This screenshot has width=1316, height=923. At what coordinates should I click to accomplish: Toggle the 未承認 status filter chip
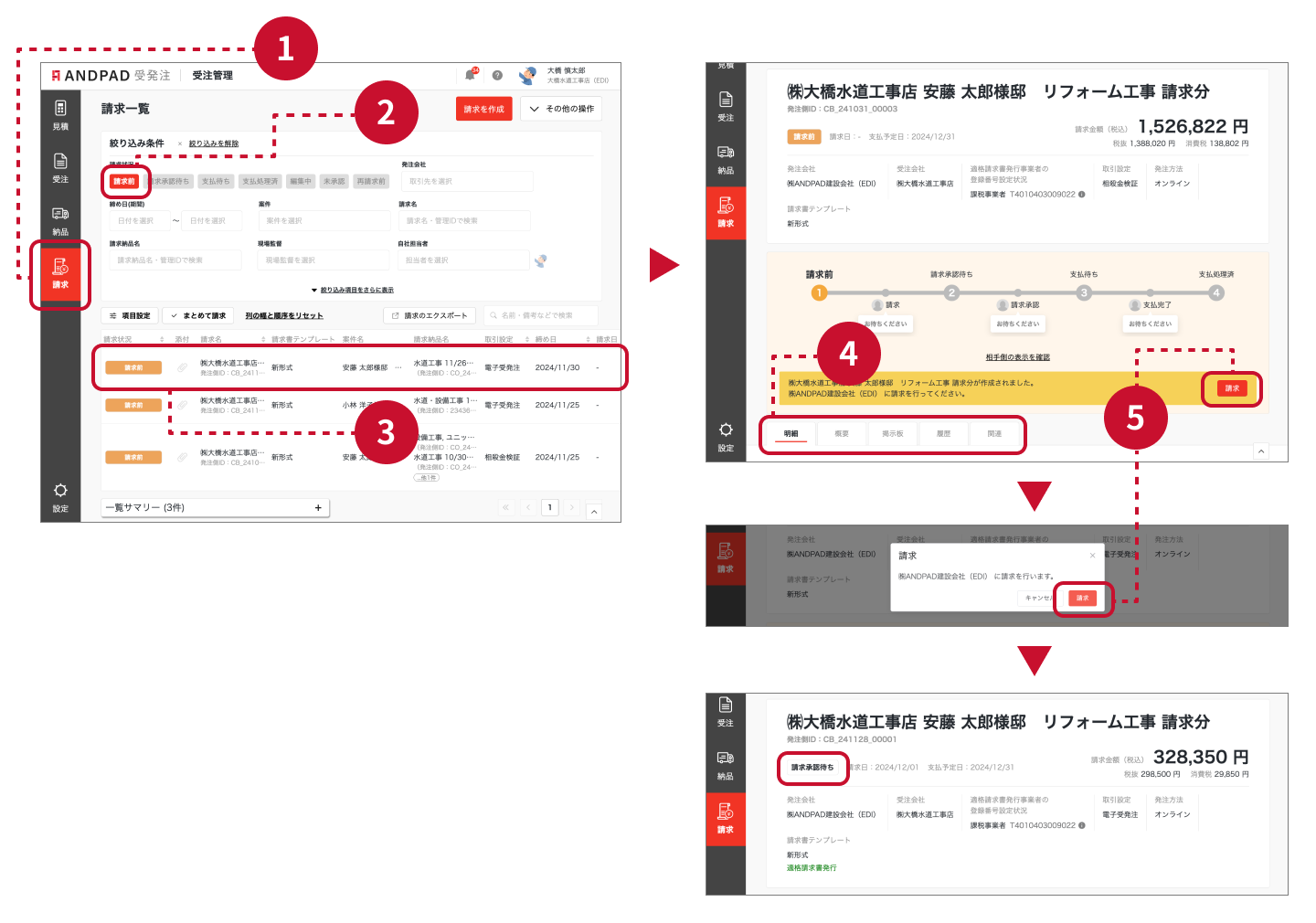(334, 181)
